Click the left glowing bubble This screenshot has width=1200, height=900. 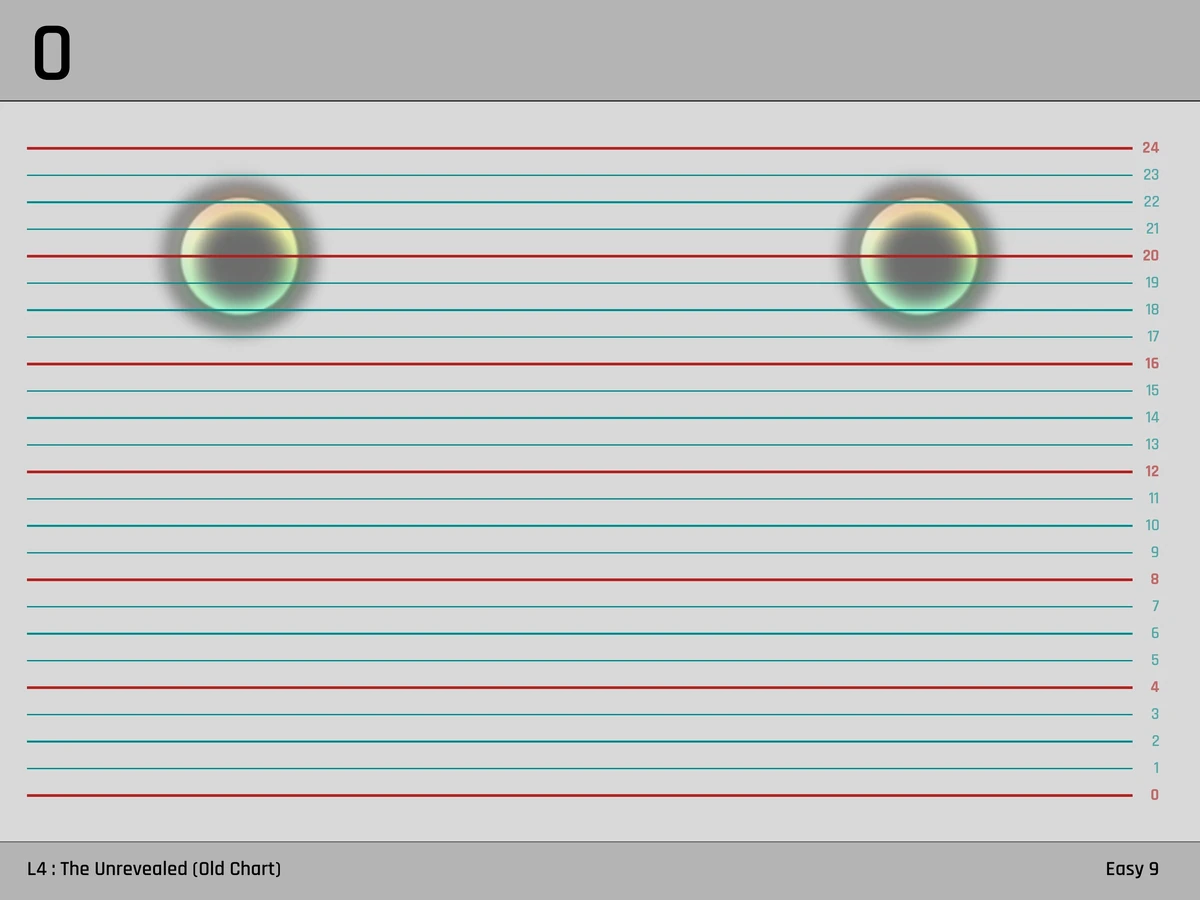(239, 257)
